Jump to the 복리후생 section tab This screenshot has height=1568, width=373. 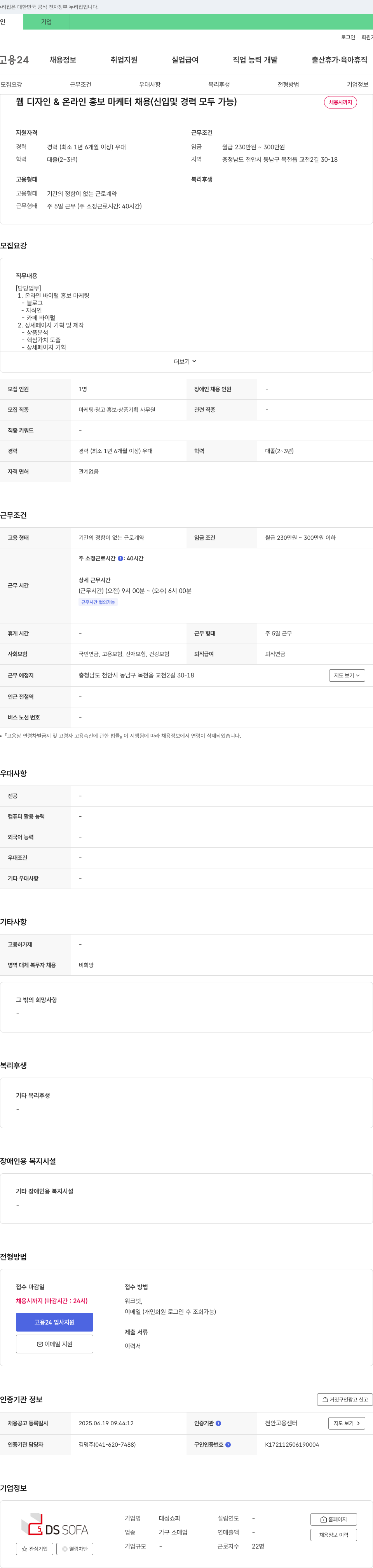[x=219, y=85]
